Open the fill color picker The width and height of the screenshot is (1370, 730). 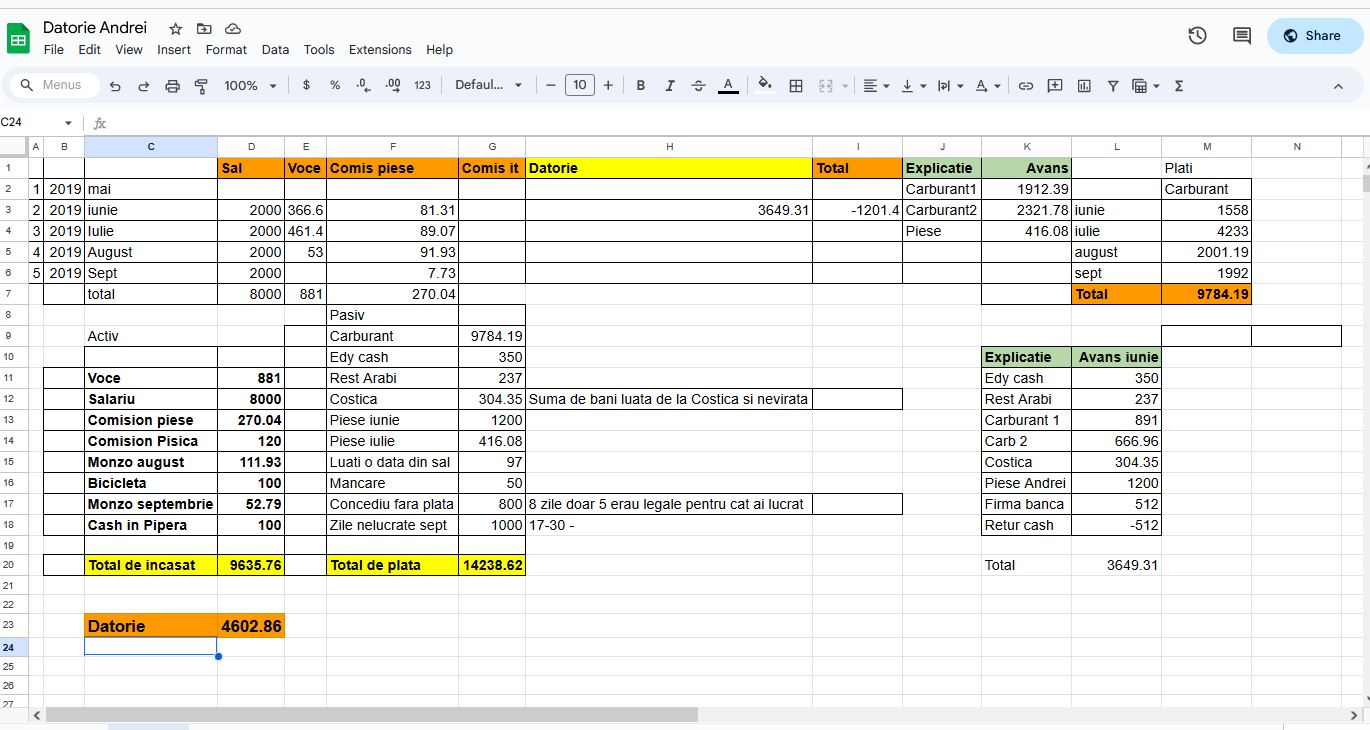click(x=765, y=86)
